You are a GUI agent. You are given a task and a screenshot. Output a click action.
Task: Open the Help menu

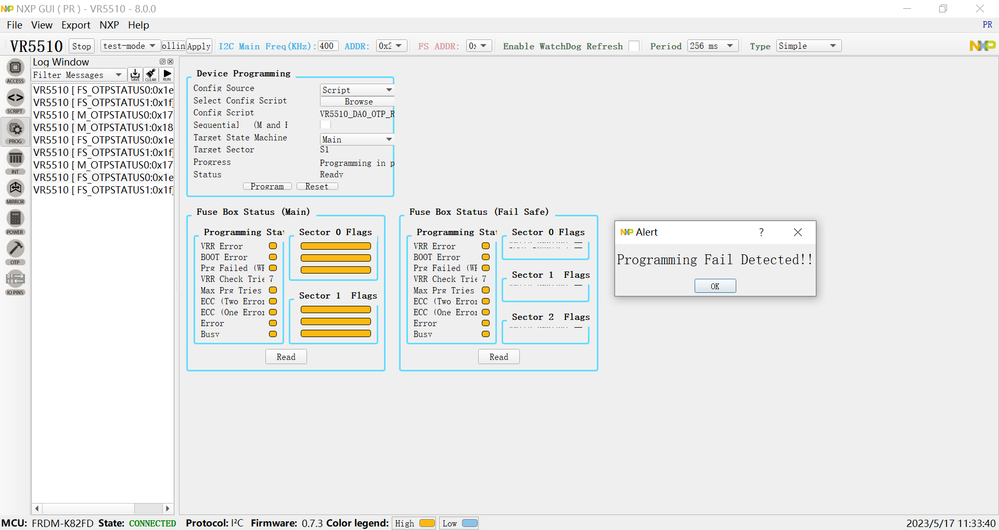[138, 25]
